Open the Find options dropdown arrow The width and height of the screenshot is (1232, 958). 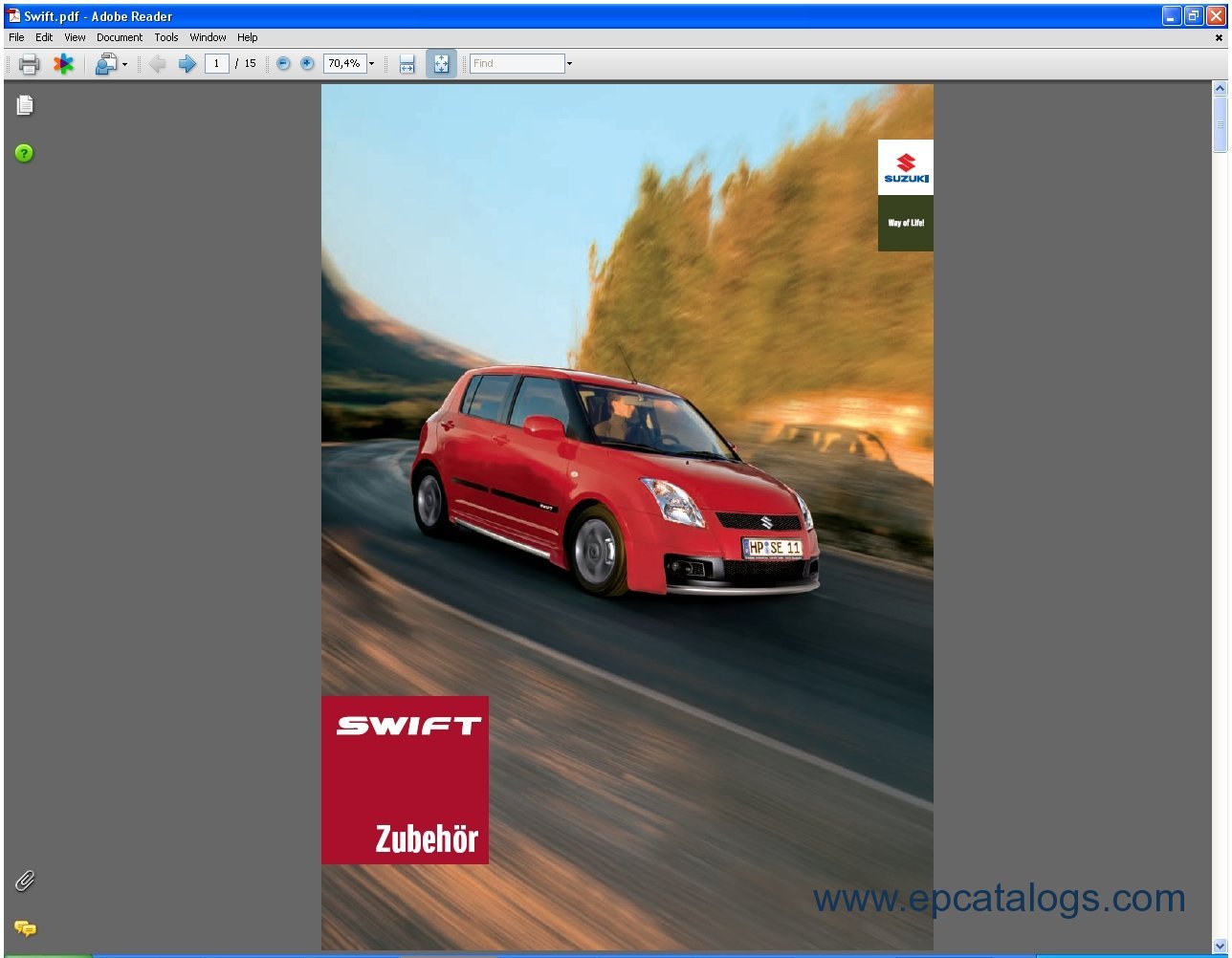coord(570,64)
